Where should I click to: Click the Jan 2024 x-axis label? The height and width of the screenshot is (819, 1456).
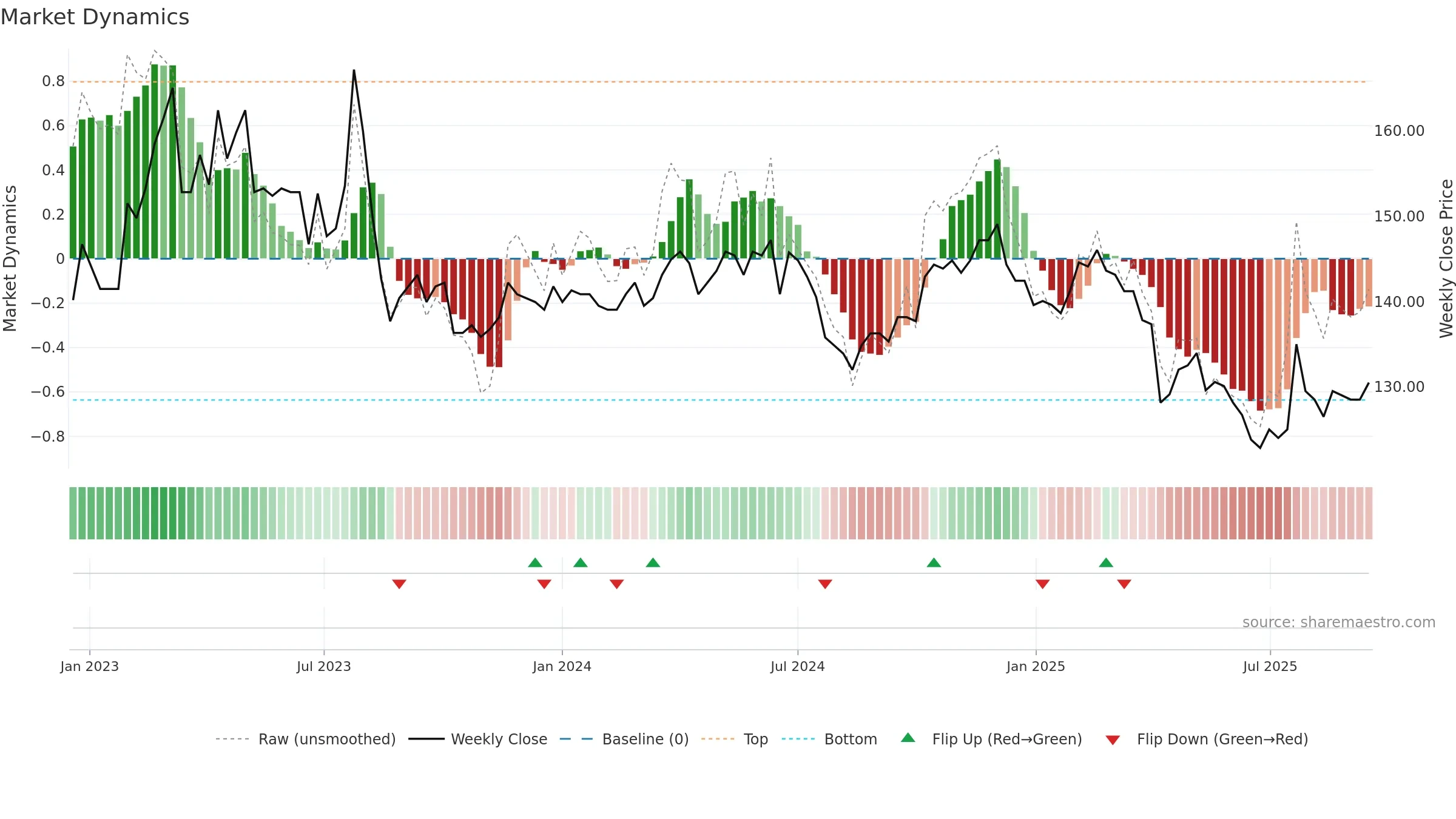coord(562,666)
